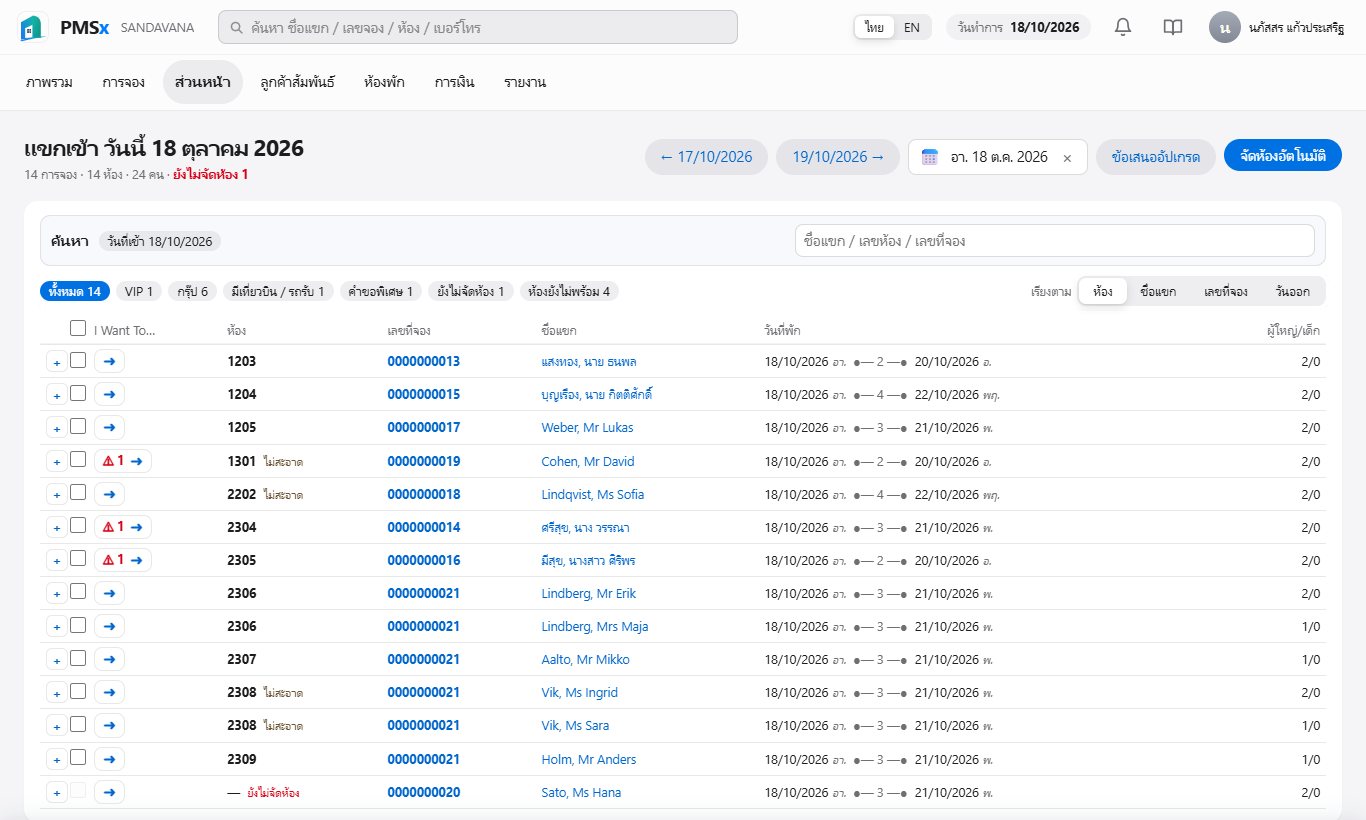Image resolution: width=1366 pixels, height=820 pixels.
Task: Check the box for room 1203
Action: [78, 360]
